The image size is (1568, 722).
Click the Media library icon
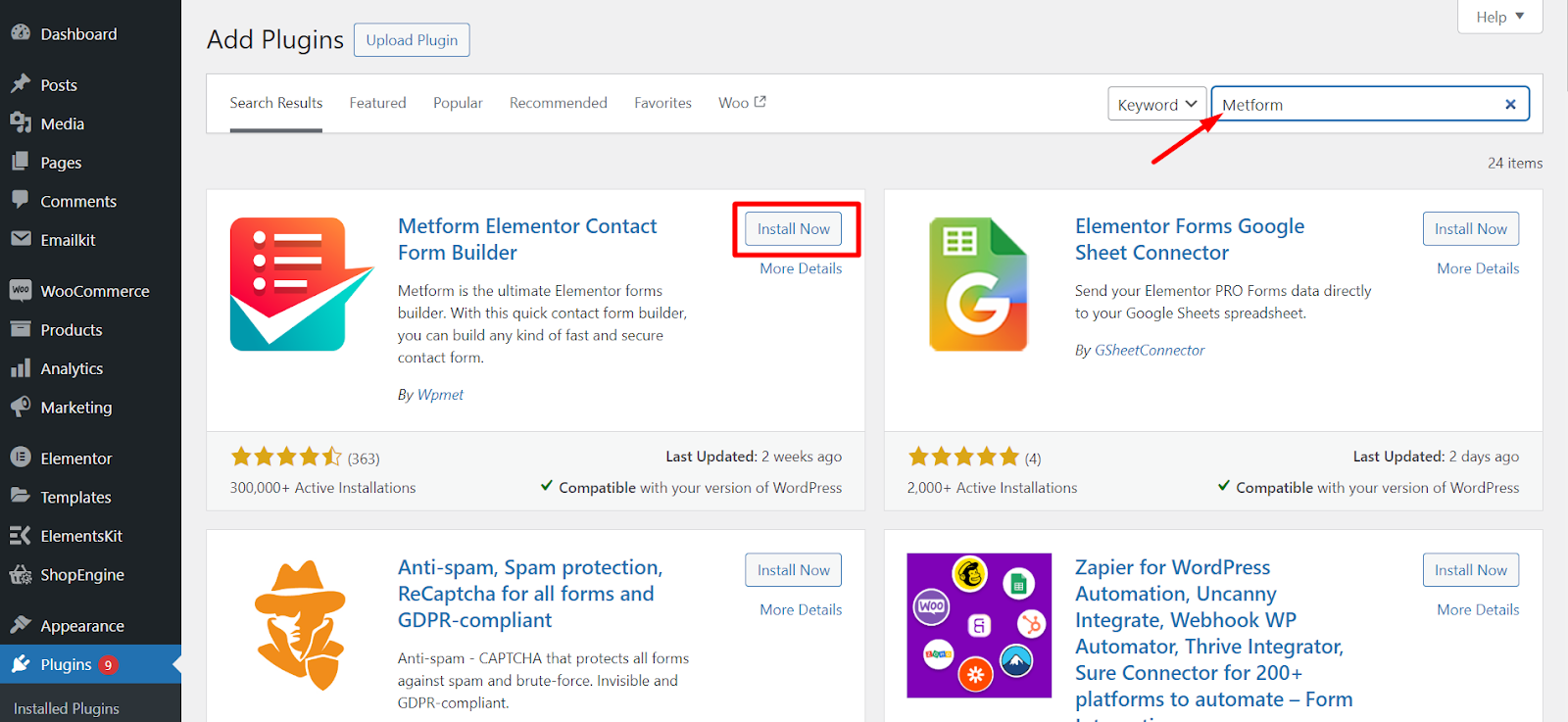click(21, 123)
